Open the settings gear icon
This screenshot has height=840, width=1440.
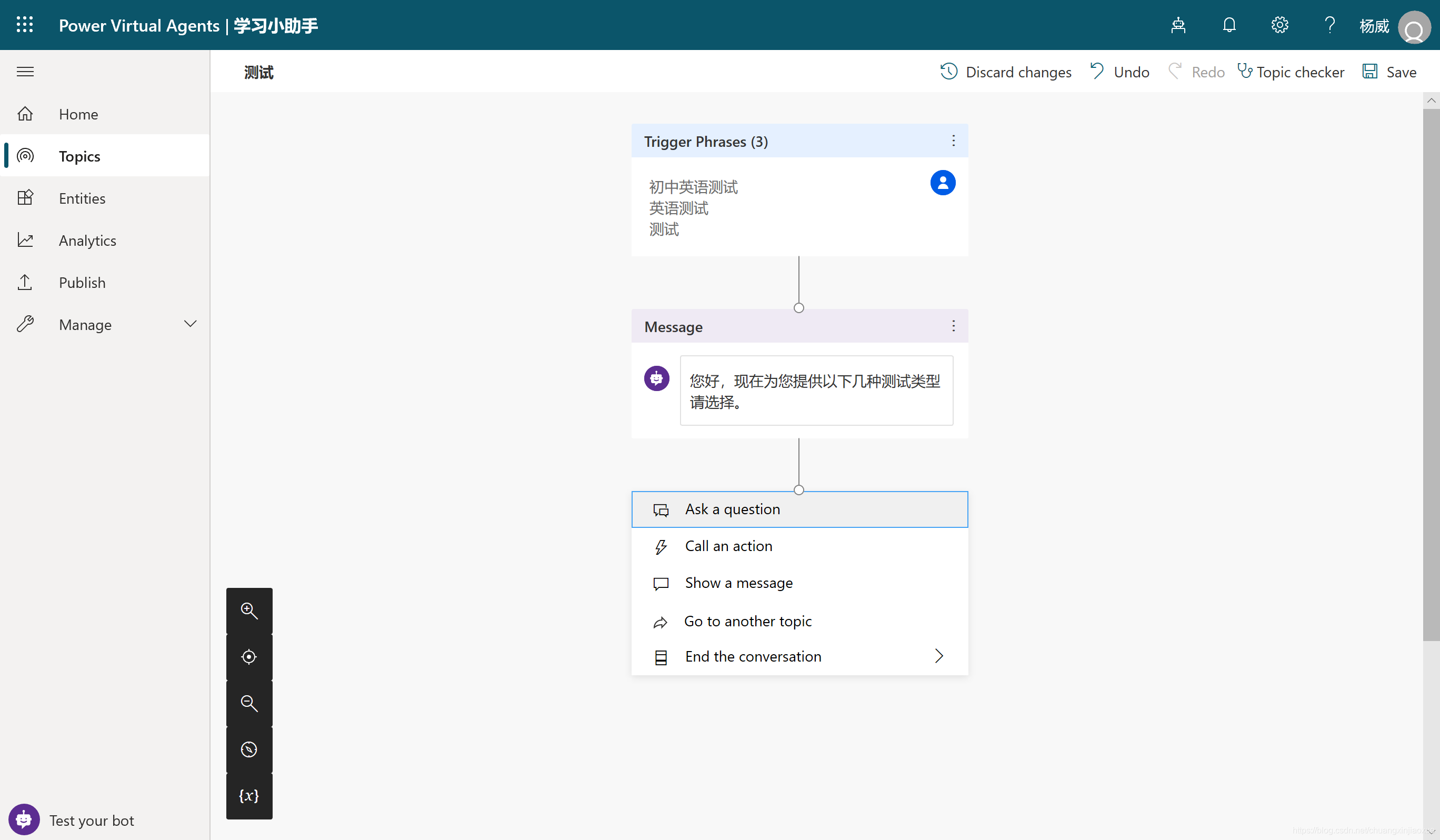1279,25
